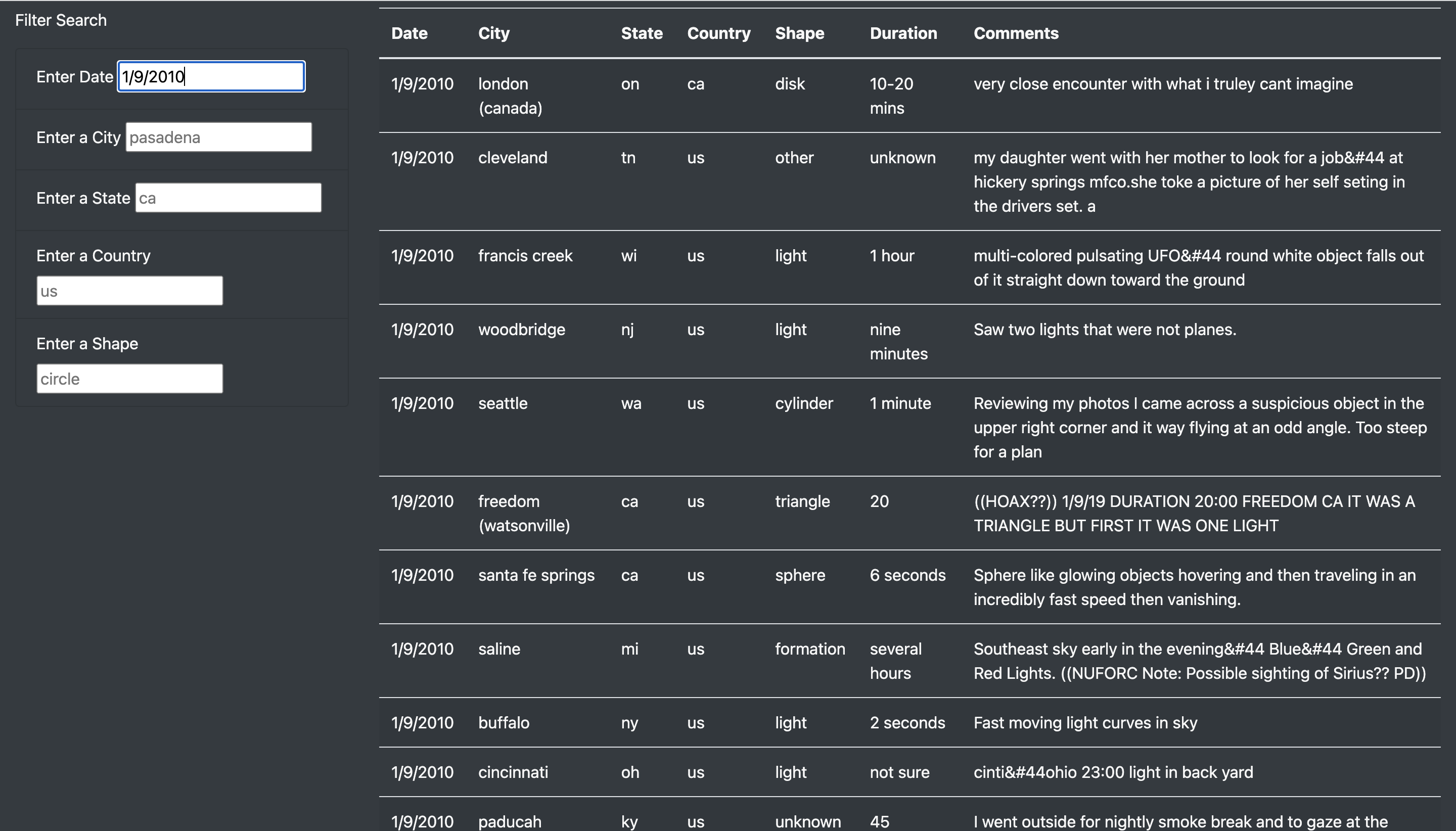Click the cincinnati row comment text
The image size is (1456, 831).
(1113, 773)
